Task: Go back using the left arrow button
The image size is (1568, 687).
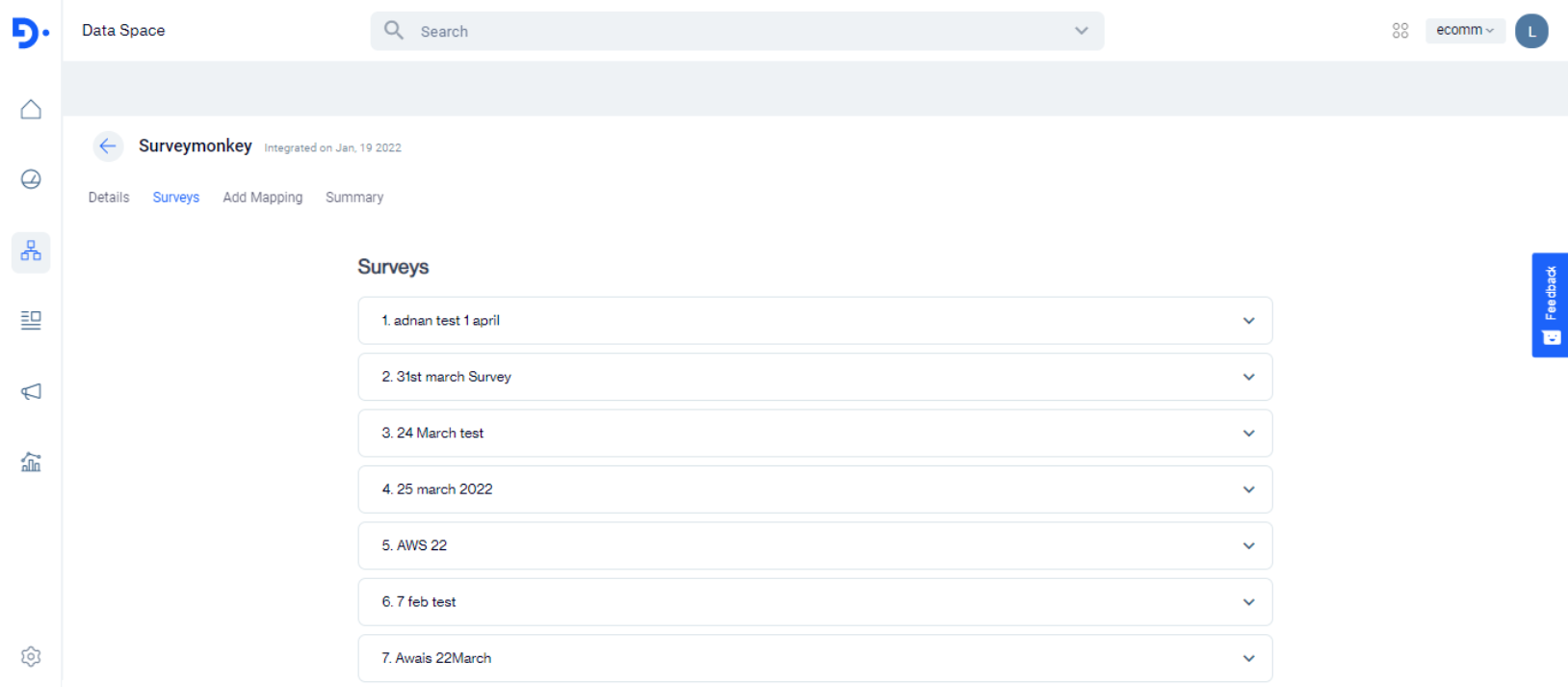Action: 108,146
